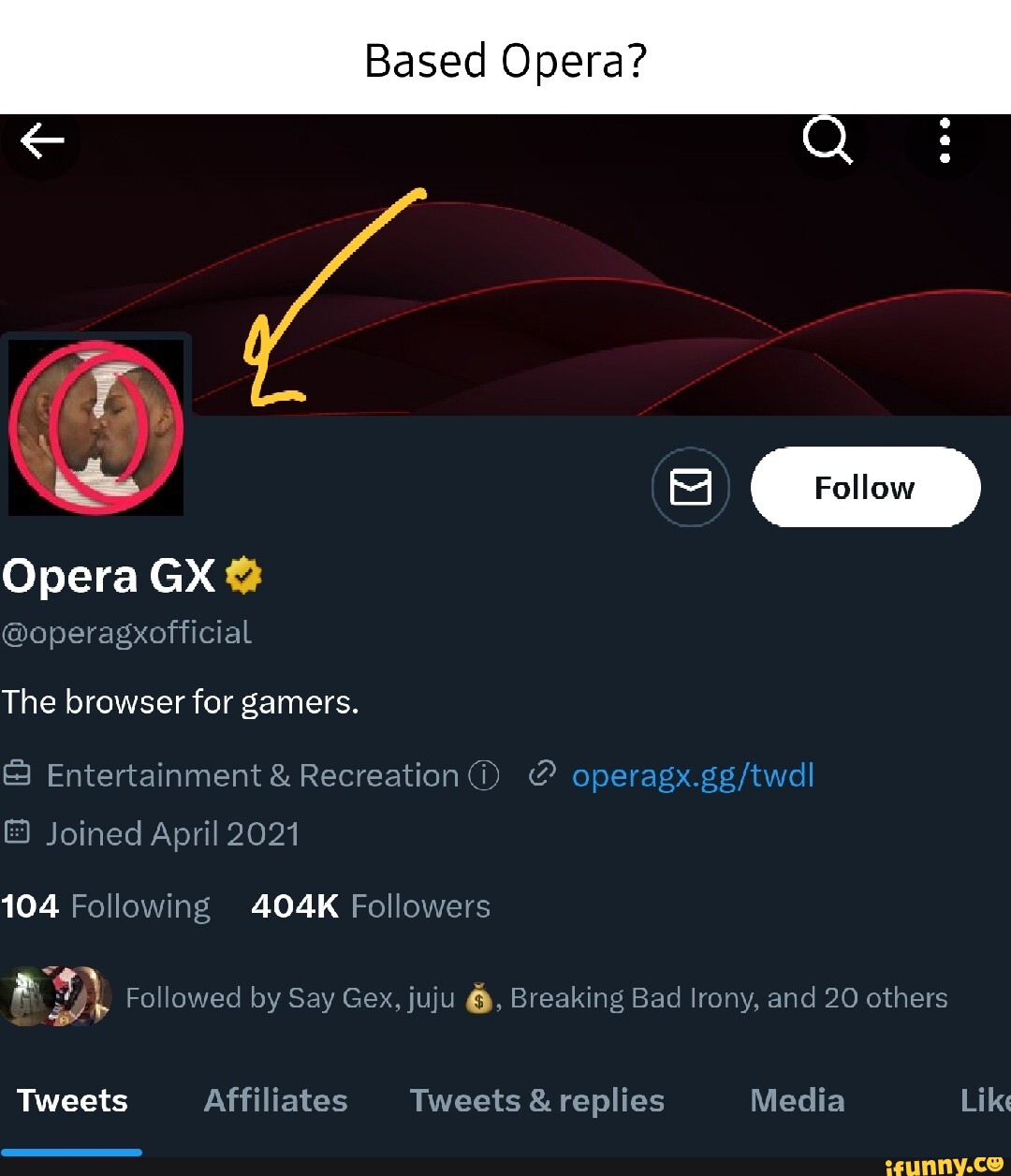Click the info icon beside Entertainment & Recreation

(483, 775)
